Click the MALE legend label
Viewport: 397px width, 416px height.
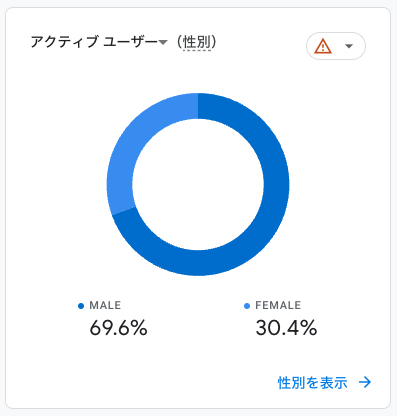click(x=105, y=305)
